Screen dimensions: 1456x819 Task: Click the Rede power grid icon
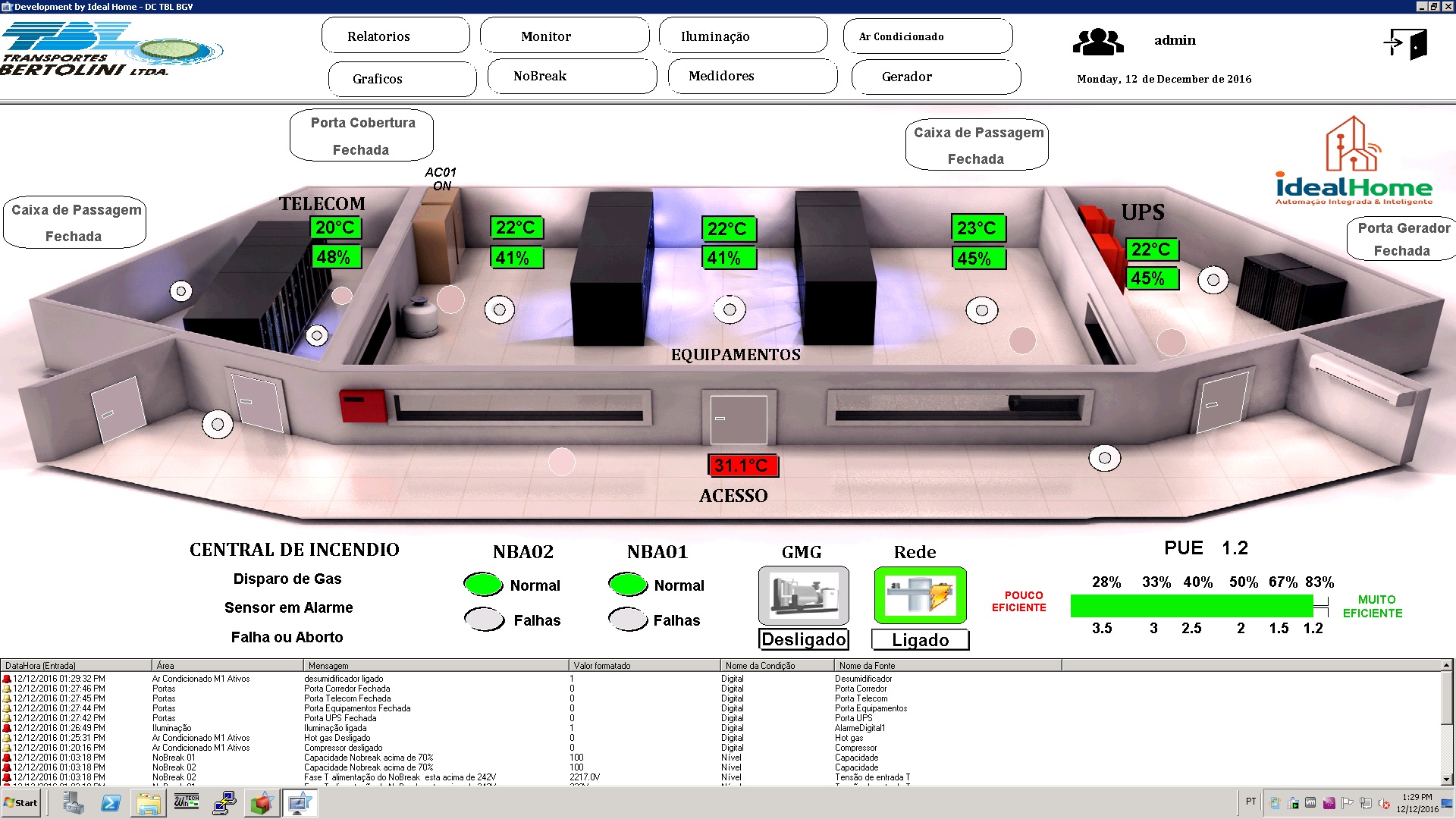coord(920,595)
